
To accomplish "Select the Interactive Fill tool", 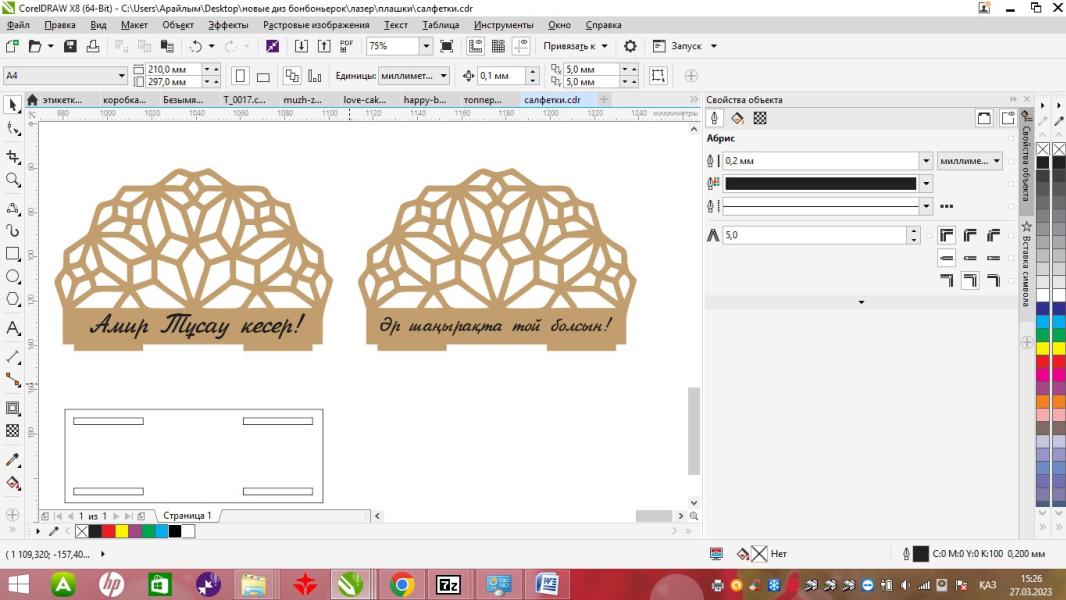I will 12,483.
